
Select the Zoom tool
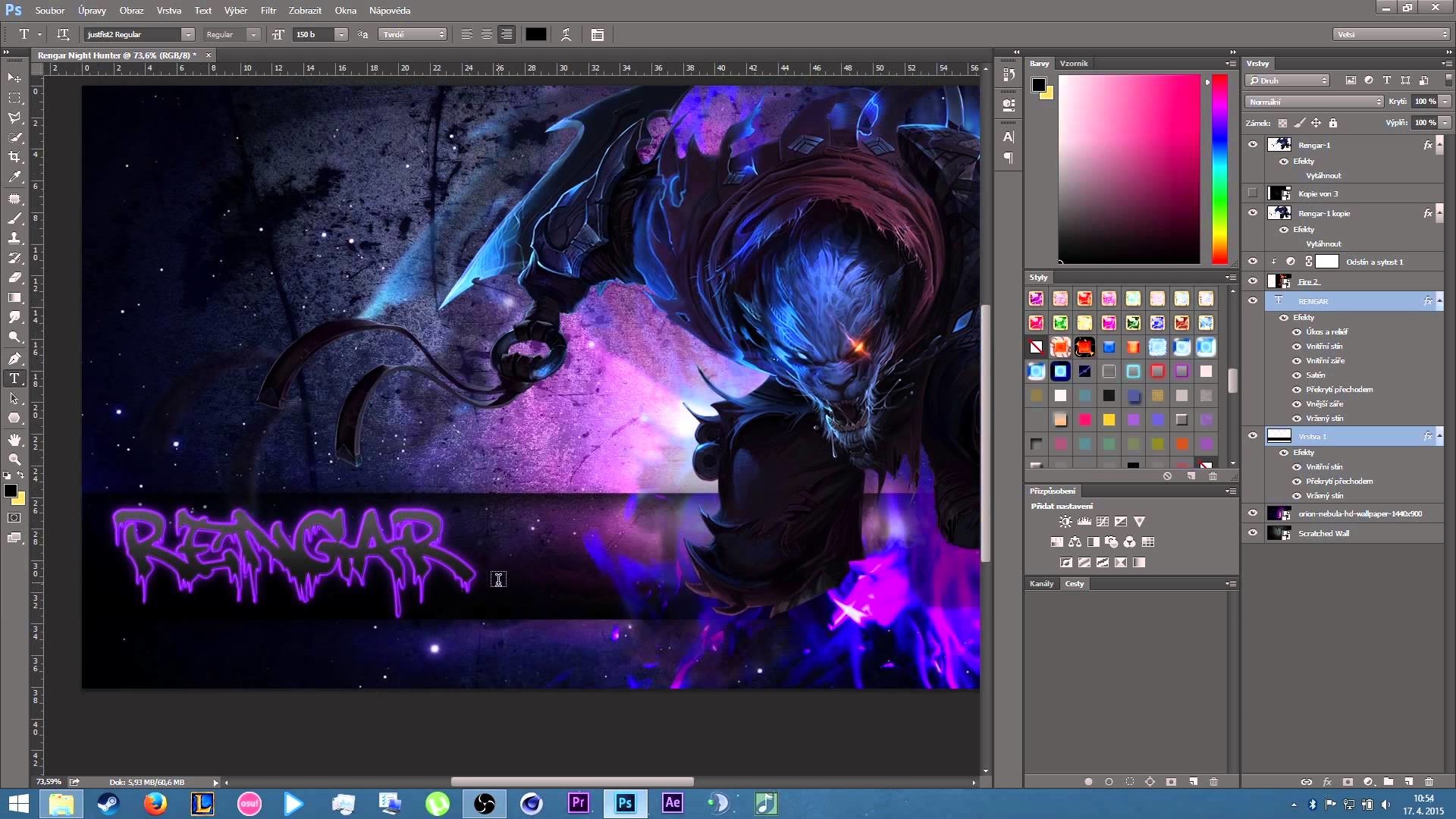14,460
